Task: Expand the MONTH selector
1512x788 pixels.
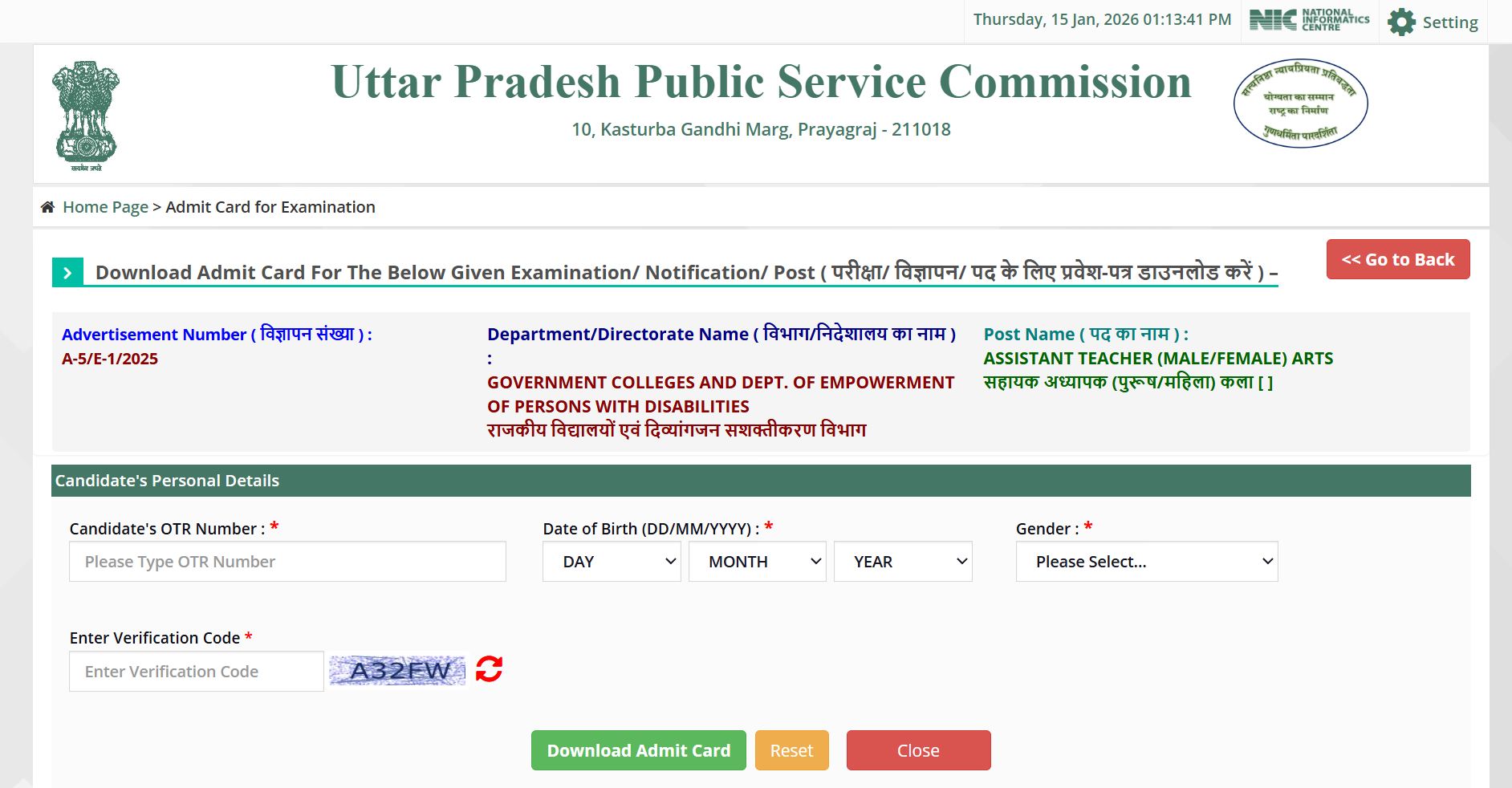Action: [x=757, y=561]
